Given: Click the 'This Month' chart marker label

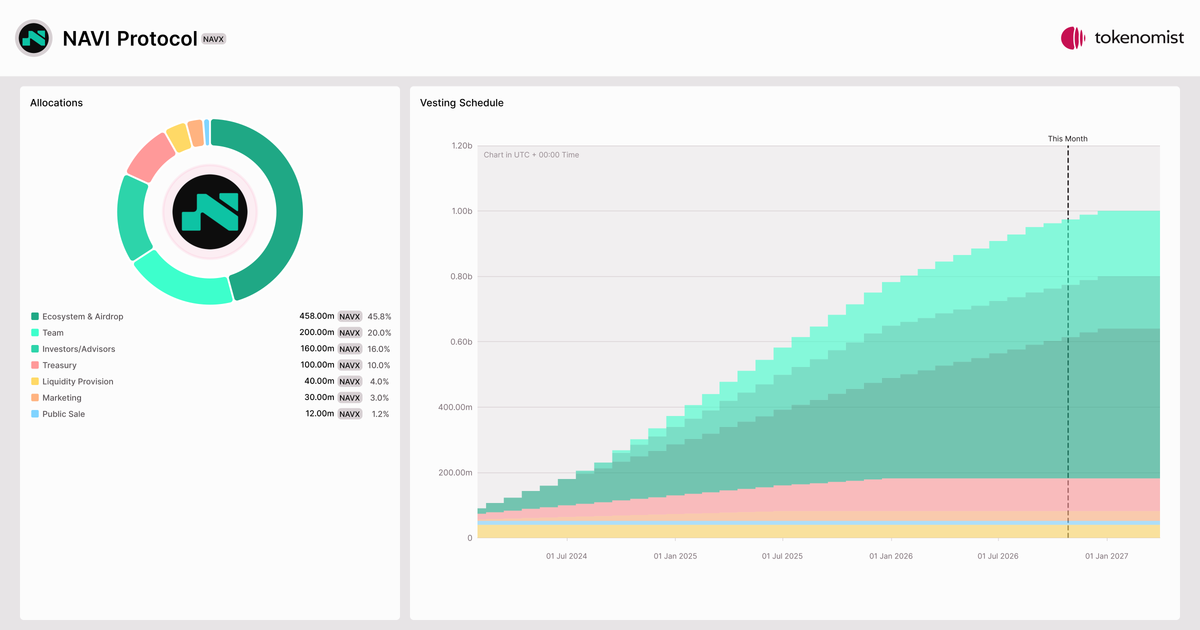Looking at the screenshot, I should 1068,139.
